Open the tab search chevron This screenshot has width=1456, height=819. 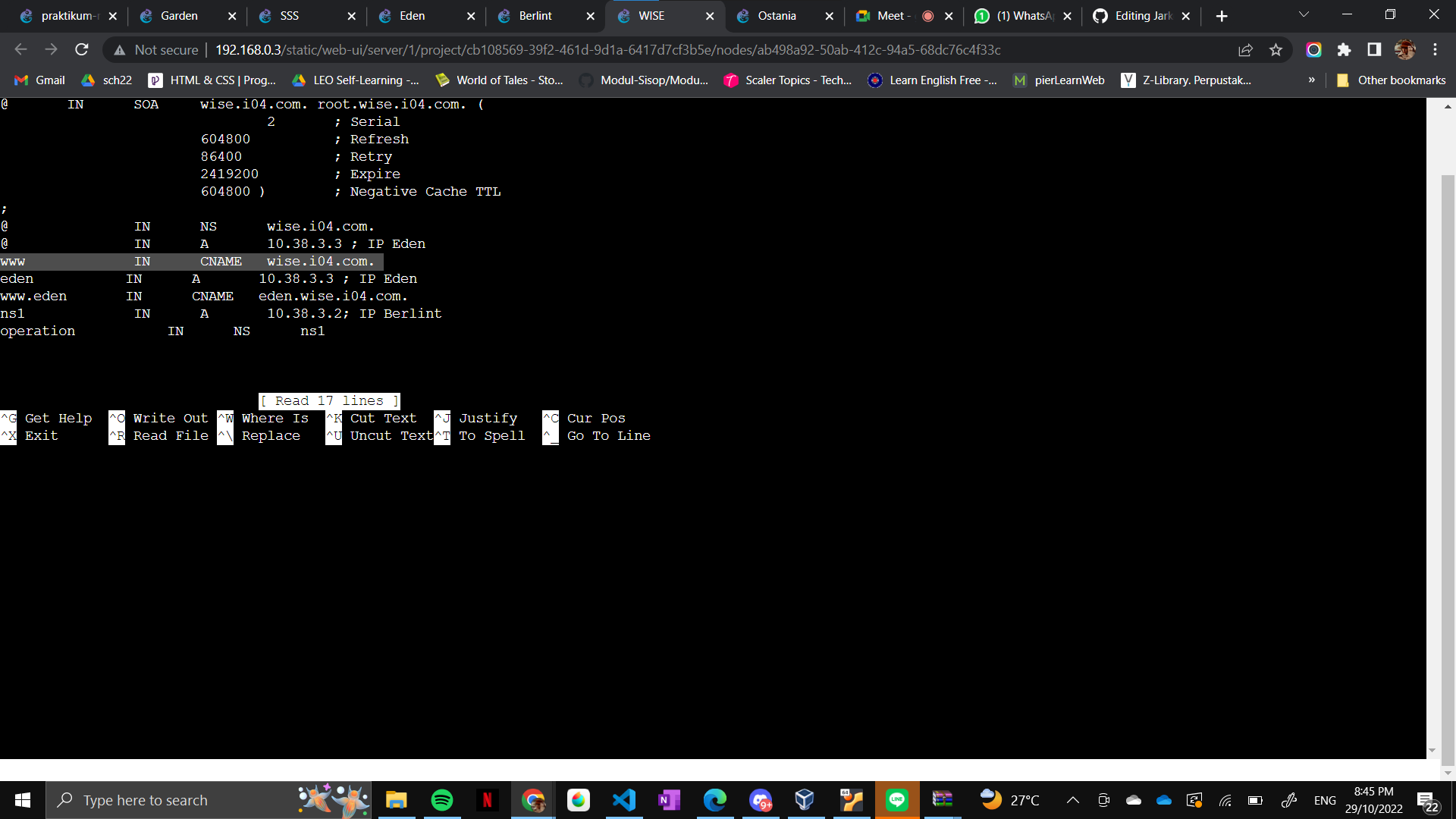1304,15
